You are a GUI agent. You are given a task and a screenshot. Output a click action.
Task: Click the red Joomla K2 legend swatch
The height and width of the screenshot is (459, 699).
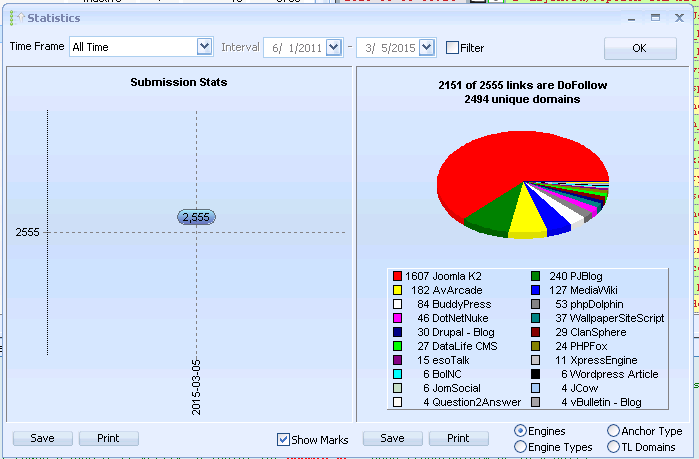click(397, 276)
